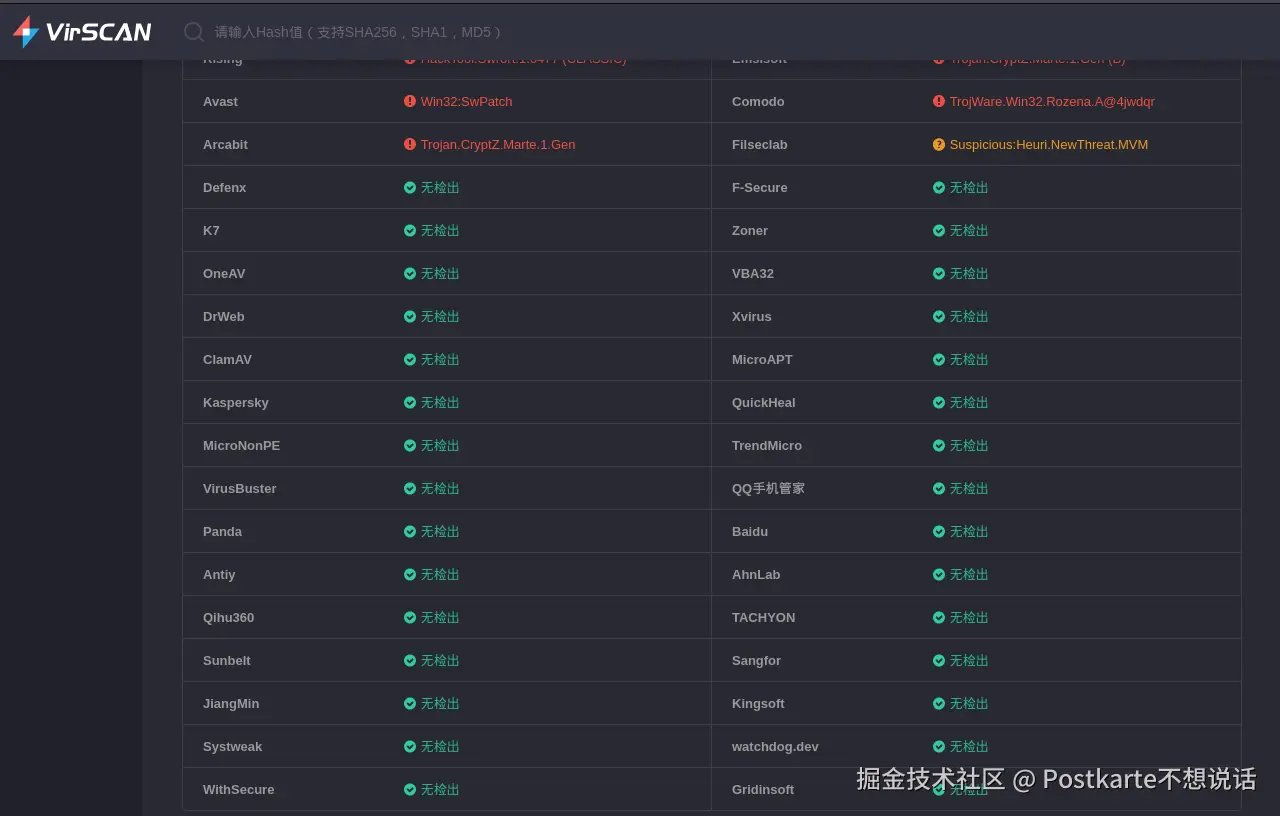Click the watchdog.dev engine name
Screen dimensions: 1280x816
(775, 747)
